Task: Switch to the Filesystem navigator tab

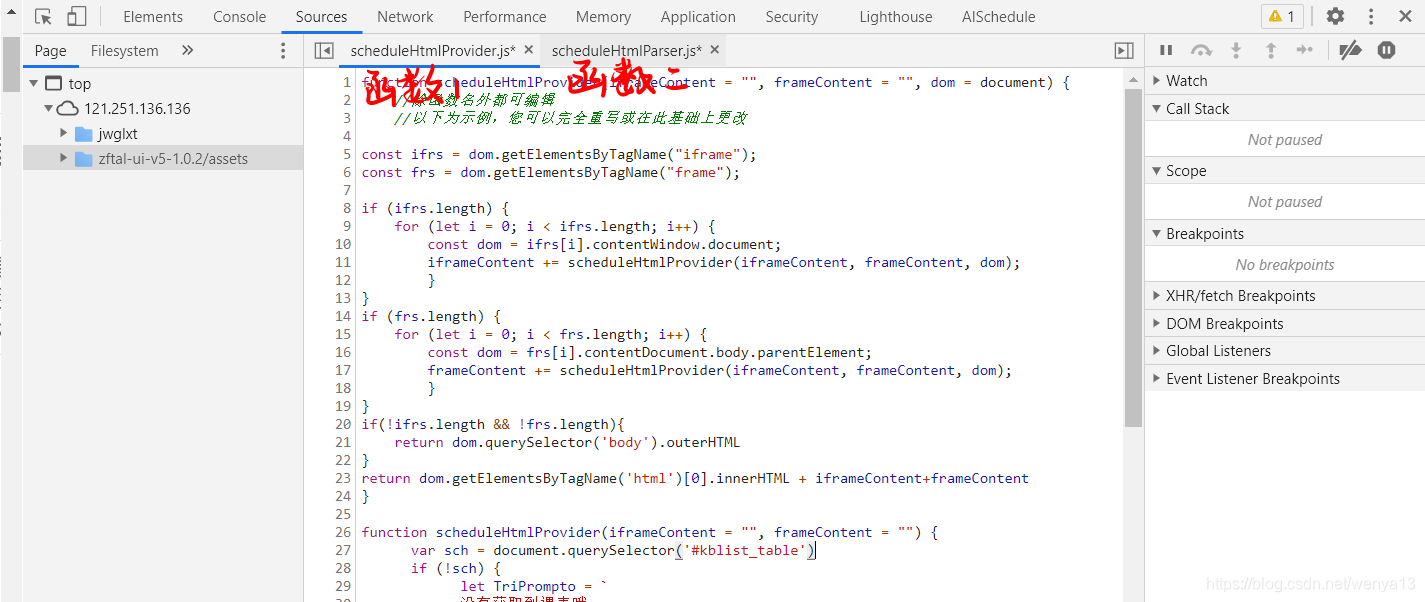Action: (124, 50)
